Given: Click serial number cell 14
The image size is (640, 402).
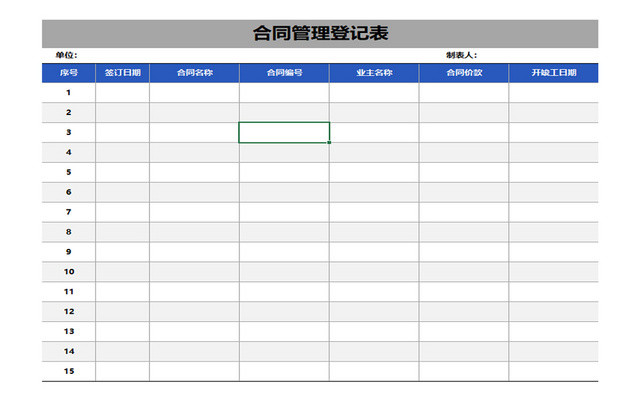Looking at the screenshot, I should (x=69, y=351).
